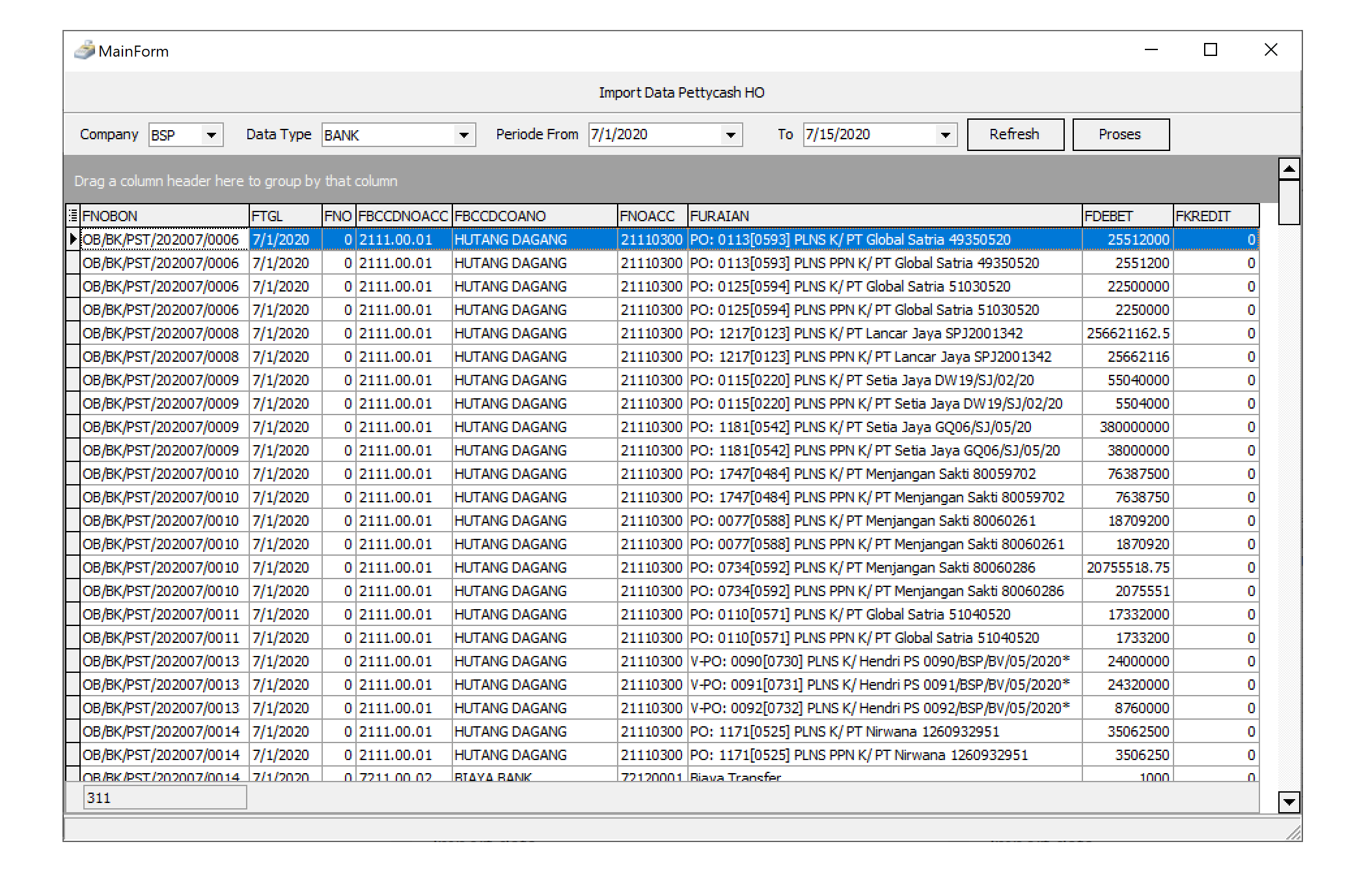Open the Periode From date picker

(x=730, y=135)
